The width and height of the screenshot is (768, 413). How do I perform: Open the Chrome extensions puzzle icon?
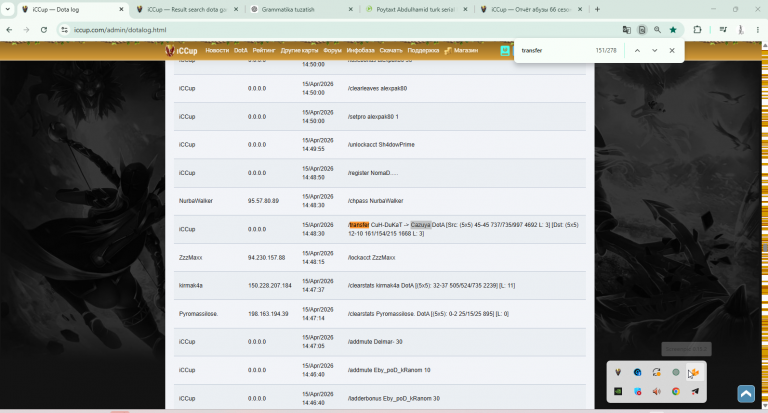697,30
